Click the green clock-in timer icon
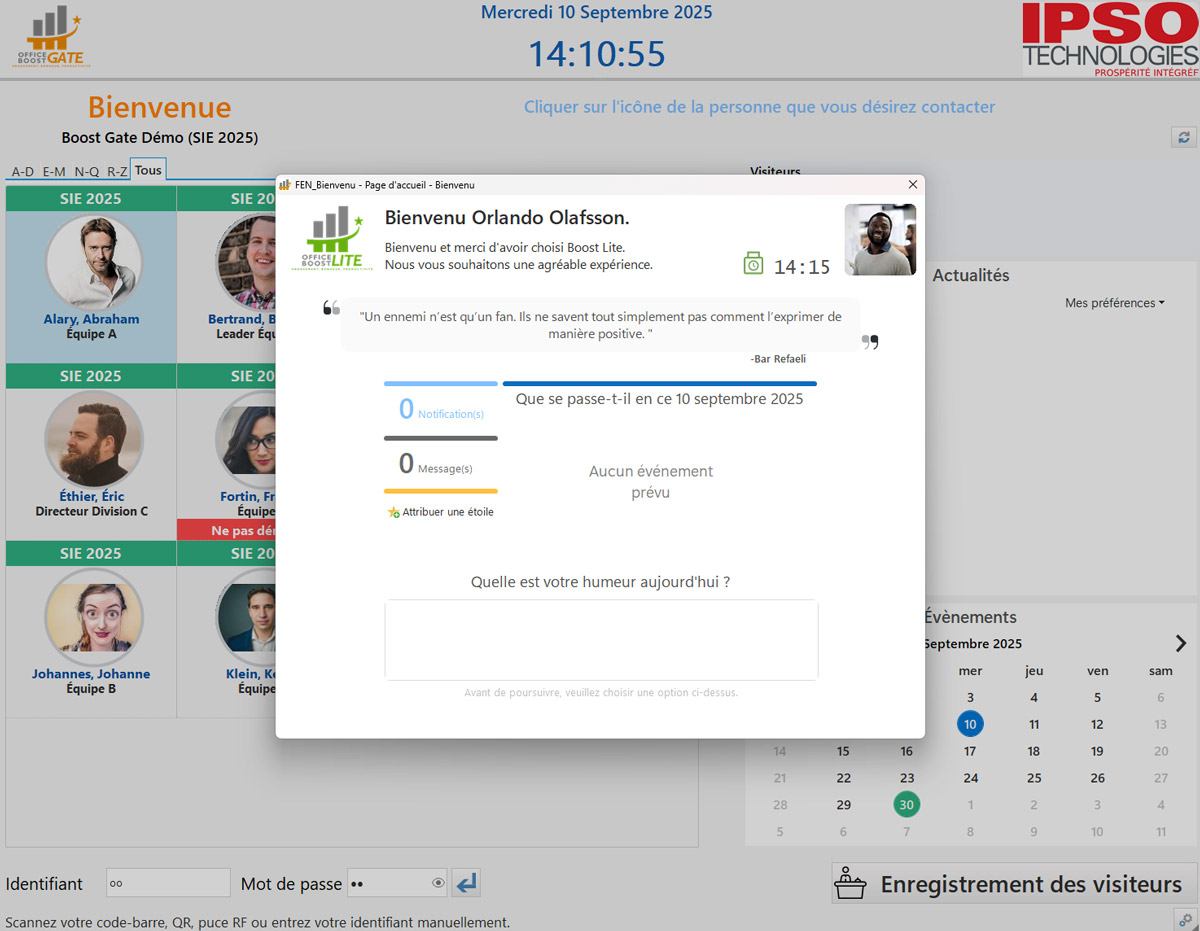Viewport: 1200px width, 931px height. 753,264
